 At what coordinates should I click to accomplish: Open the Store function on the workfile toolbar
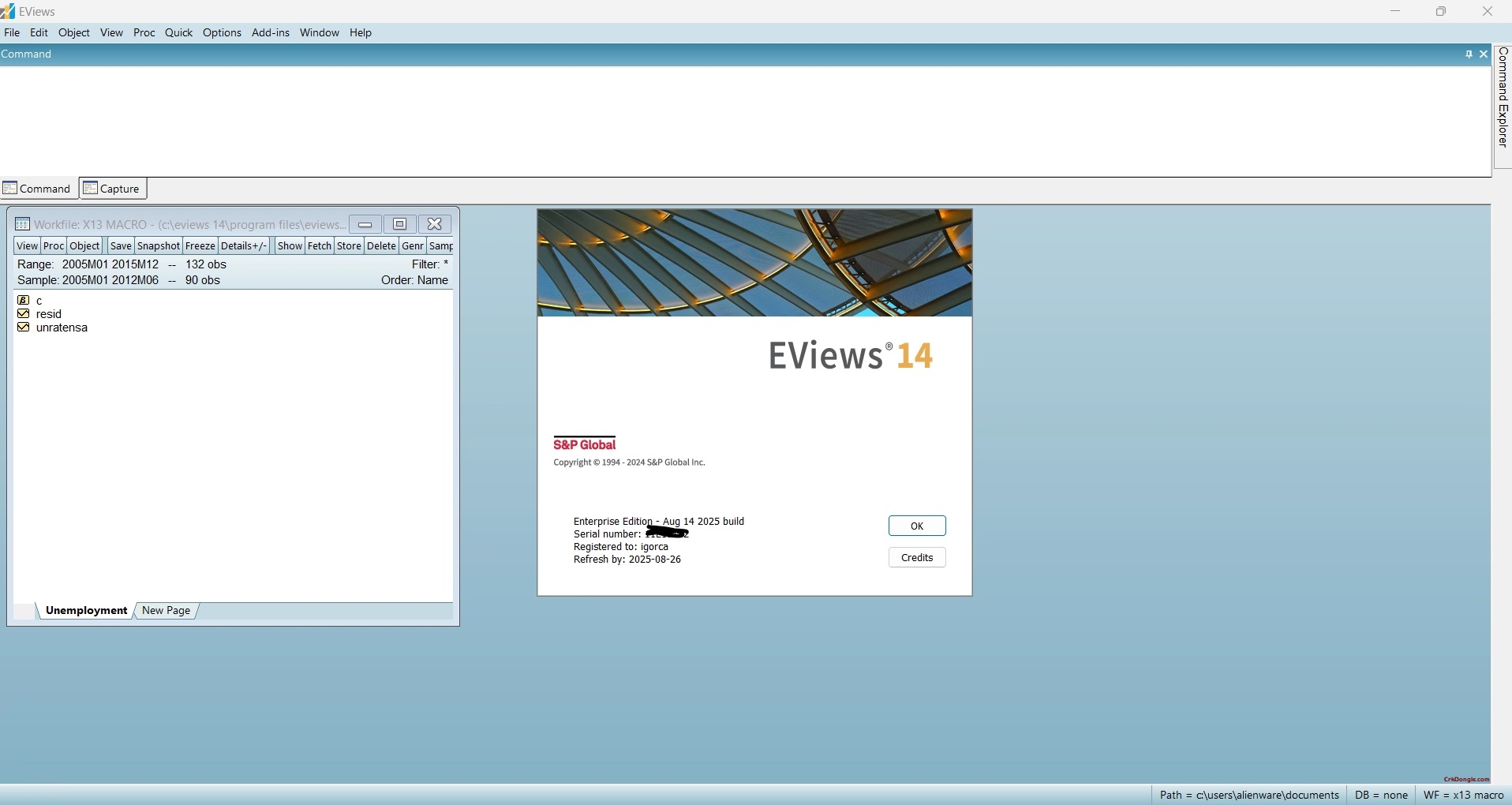348,245
